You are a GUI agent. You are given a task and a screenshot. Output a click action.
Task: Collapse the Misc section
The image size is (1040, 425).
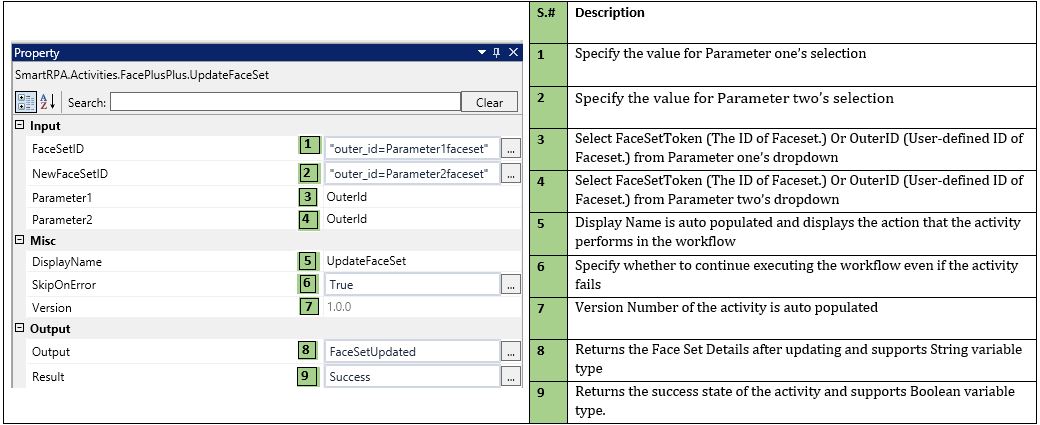click(20, 240)
